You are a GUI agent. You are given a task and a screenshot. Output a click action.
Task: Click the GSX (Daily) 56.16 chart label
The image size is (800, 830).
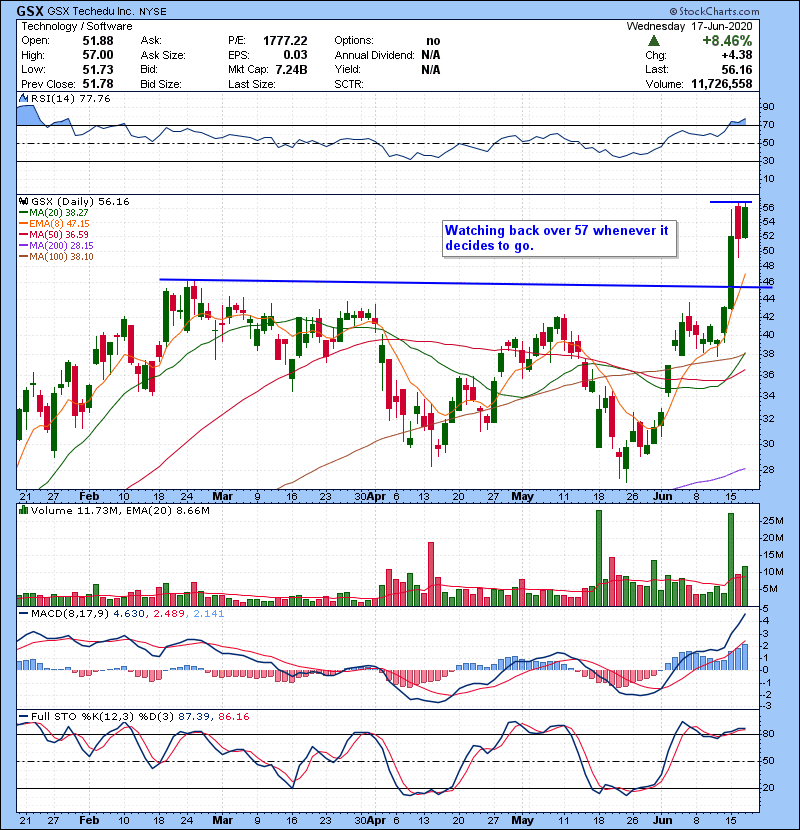pos(80,201)
